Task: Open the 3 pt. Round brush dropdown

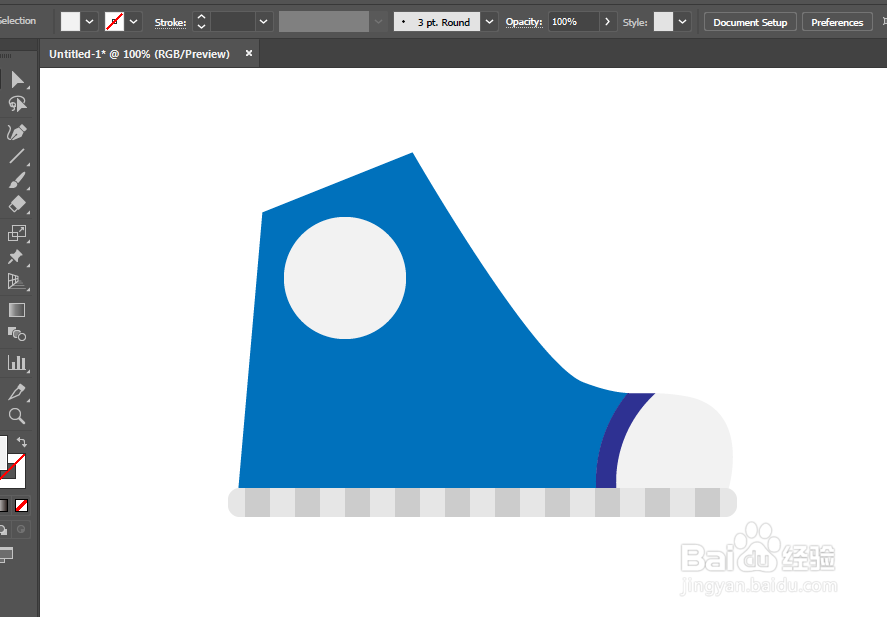Action: (489, 22)
